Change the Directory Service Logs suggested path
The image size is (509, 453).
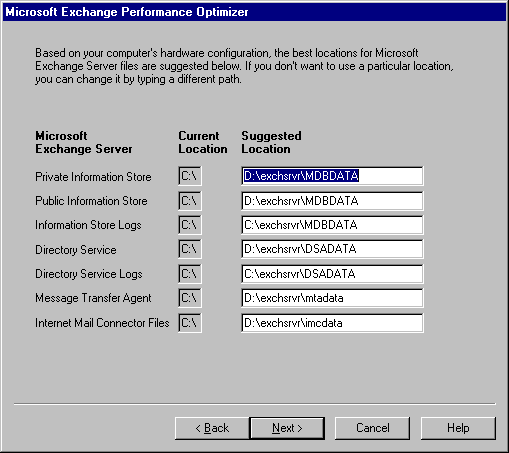(332, 274)
